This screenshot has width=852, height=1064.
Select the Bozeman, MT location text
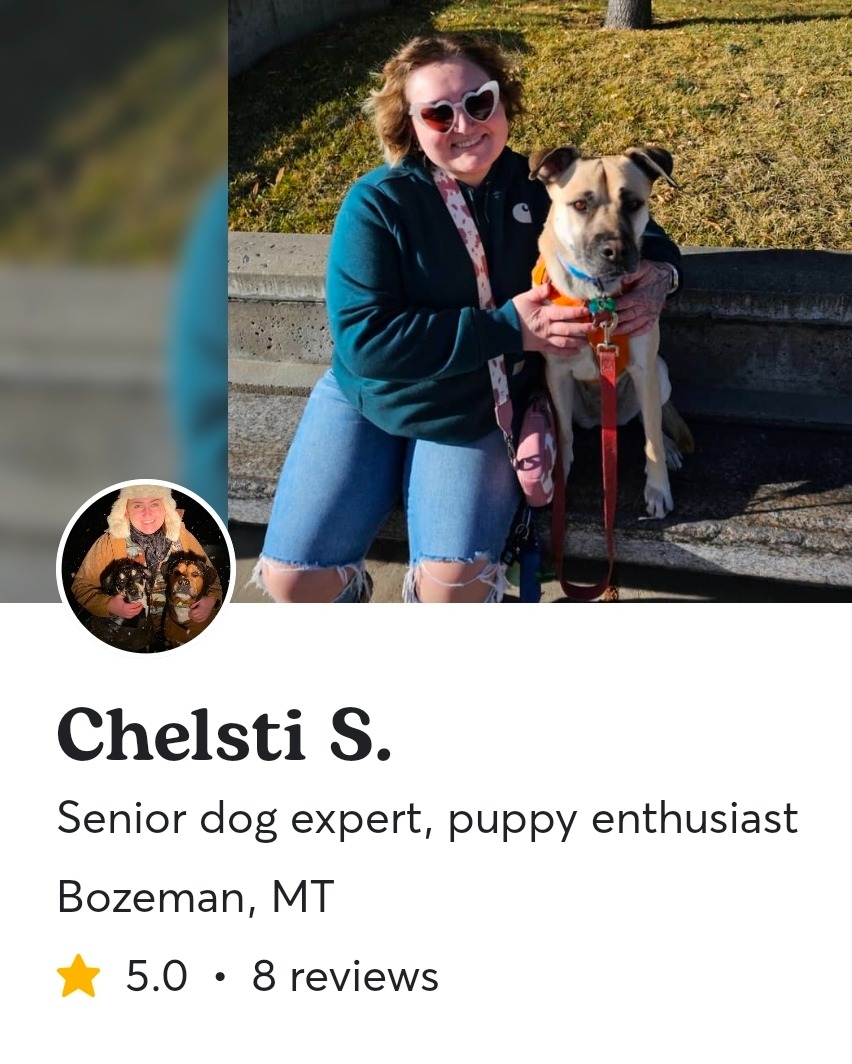click(x=196, y=897)
